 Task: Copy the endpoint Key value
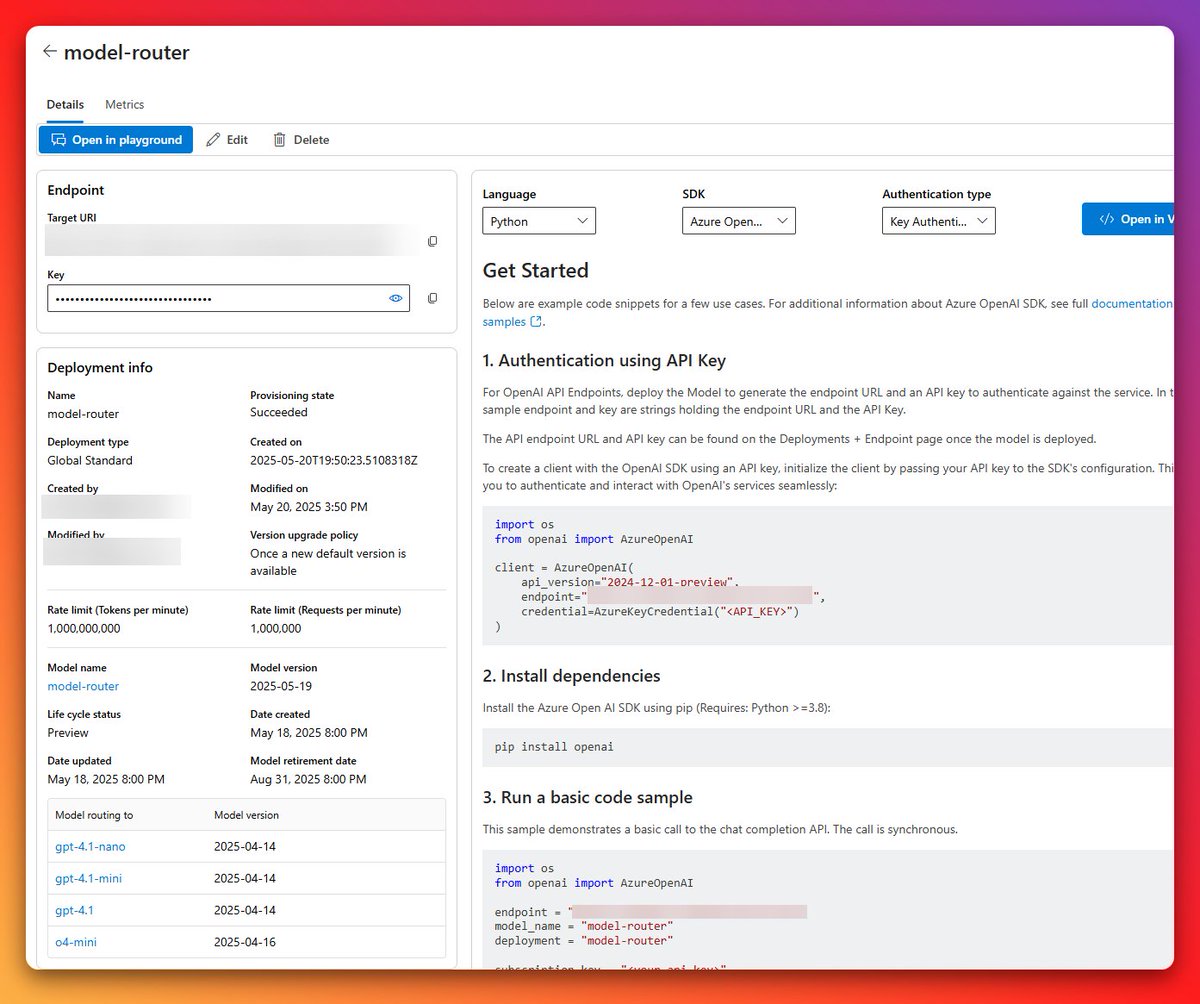[x=433, y=298]
